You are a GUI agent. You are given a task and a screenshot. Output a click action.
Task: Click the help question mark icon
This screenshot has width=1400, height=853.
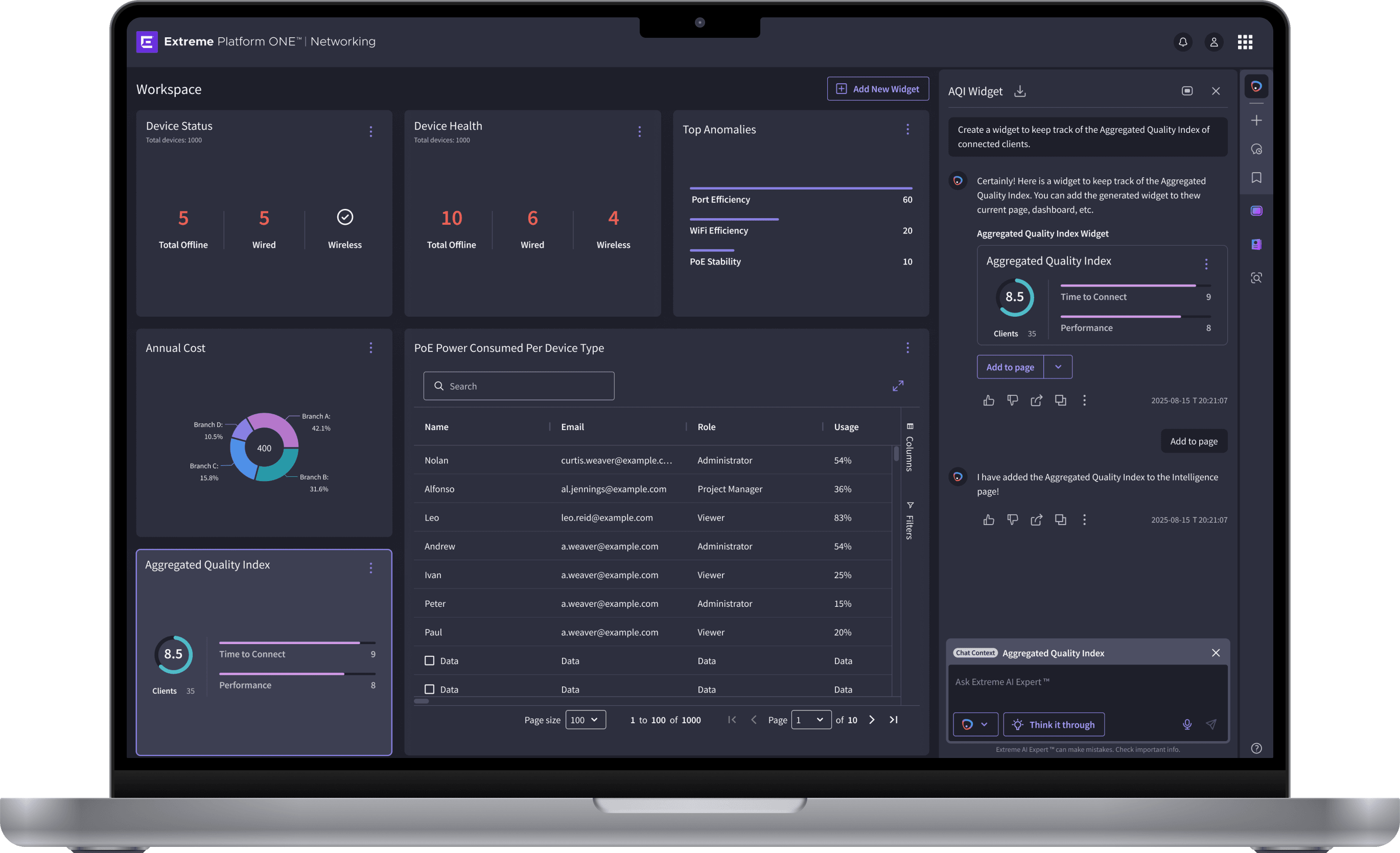tap(1256, 748)
